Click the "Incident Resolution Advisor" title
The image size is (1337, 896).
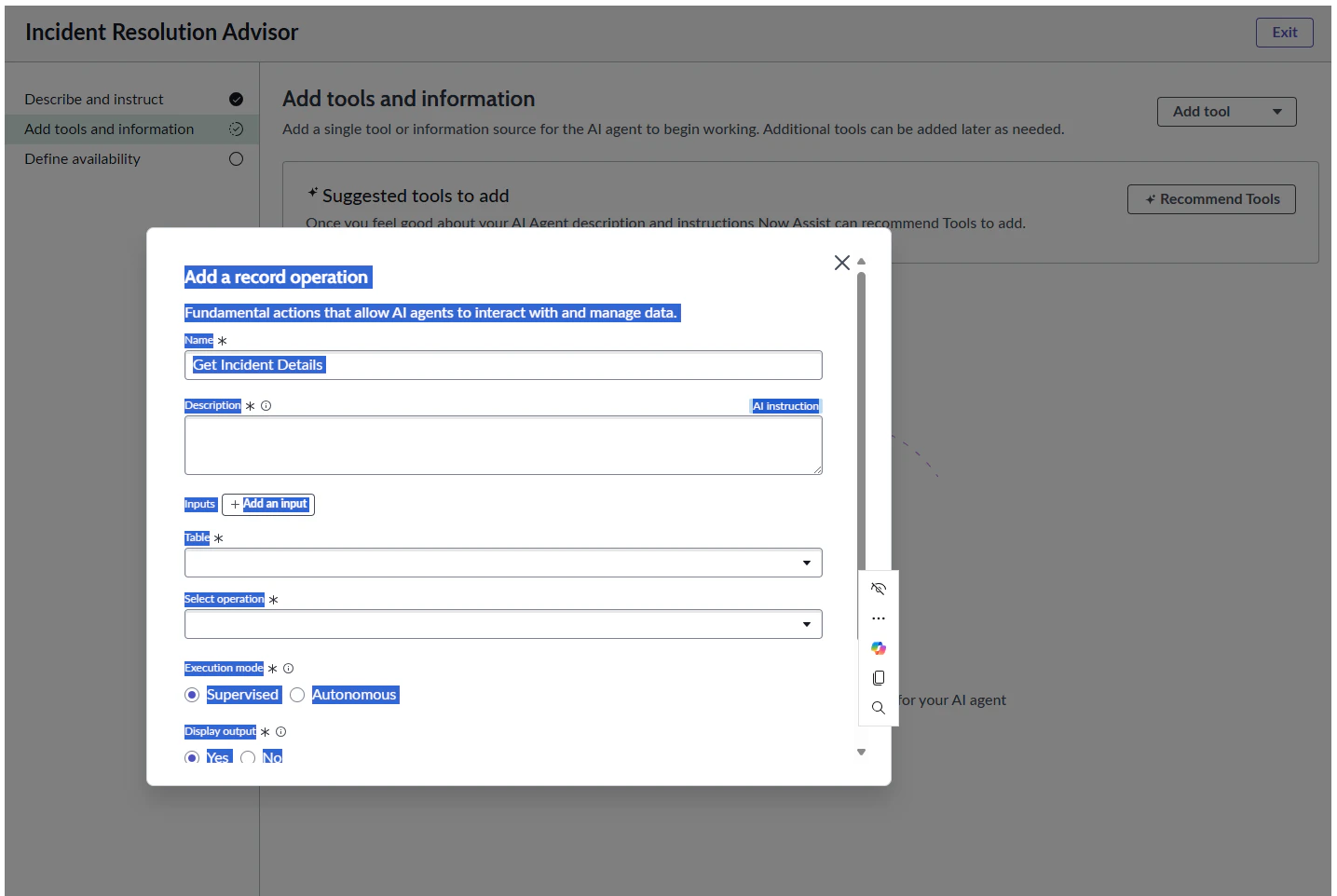point(162,33)
